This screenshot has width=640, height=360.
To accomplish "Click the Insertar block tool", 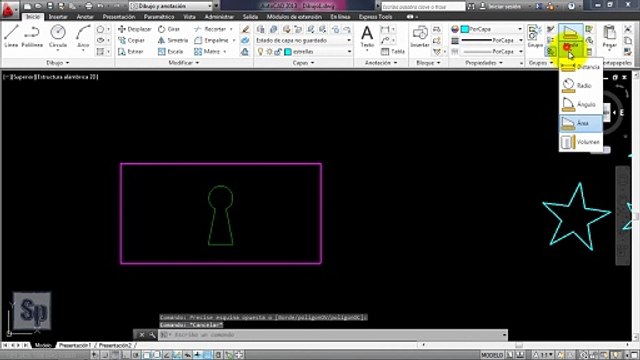I will point(420,36).
